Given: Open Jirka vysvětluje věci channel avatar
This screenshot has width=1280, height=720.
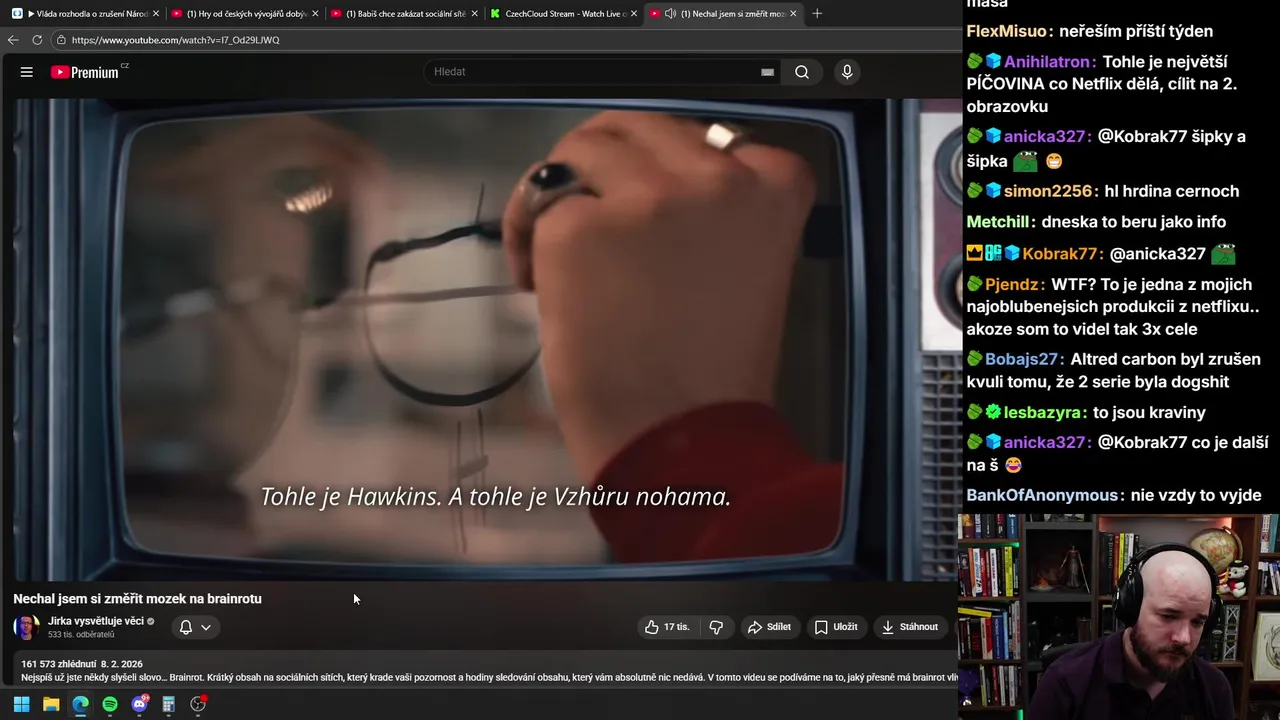Looking at the screenshot, I should coord(26,627).
